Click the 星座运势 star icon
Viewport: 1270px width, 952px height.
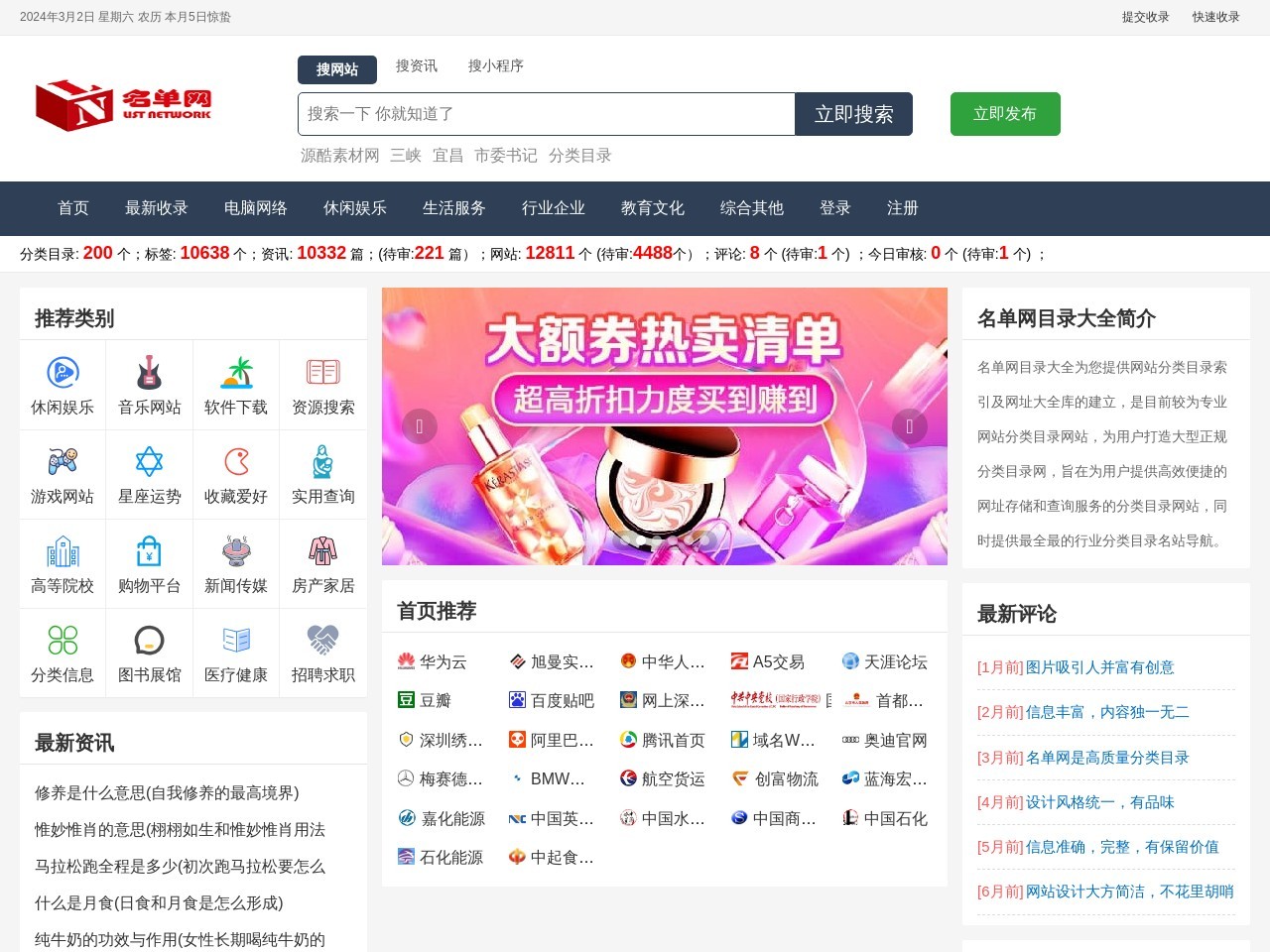pos(149,461)
